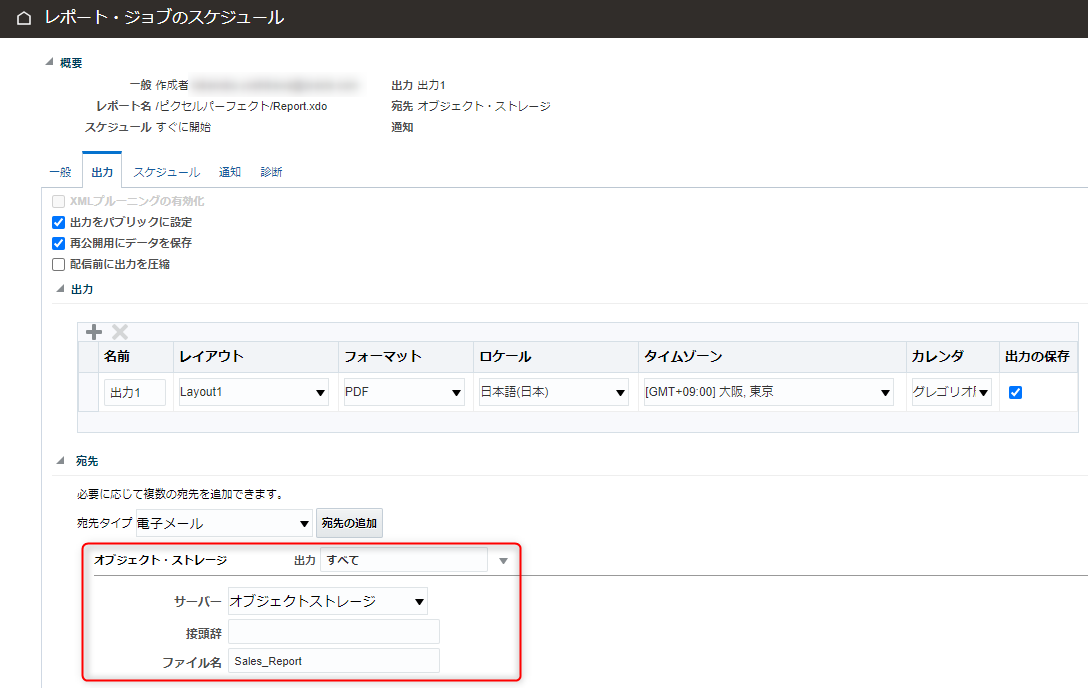1088x688 pixels.
Task: Open the グレゴリオ calendar dropdown
Action: 951,392
